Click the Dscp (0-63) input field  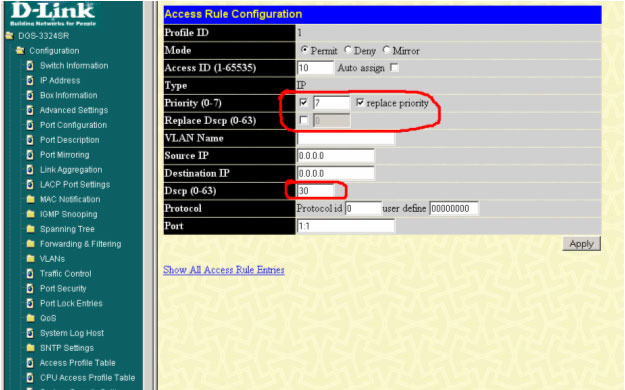(x=315, y=191)
